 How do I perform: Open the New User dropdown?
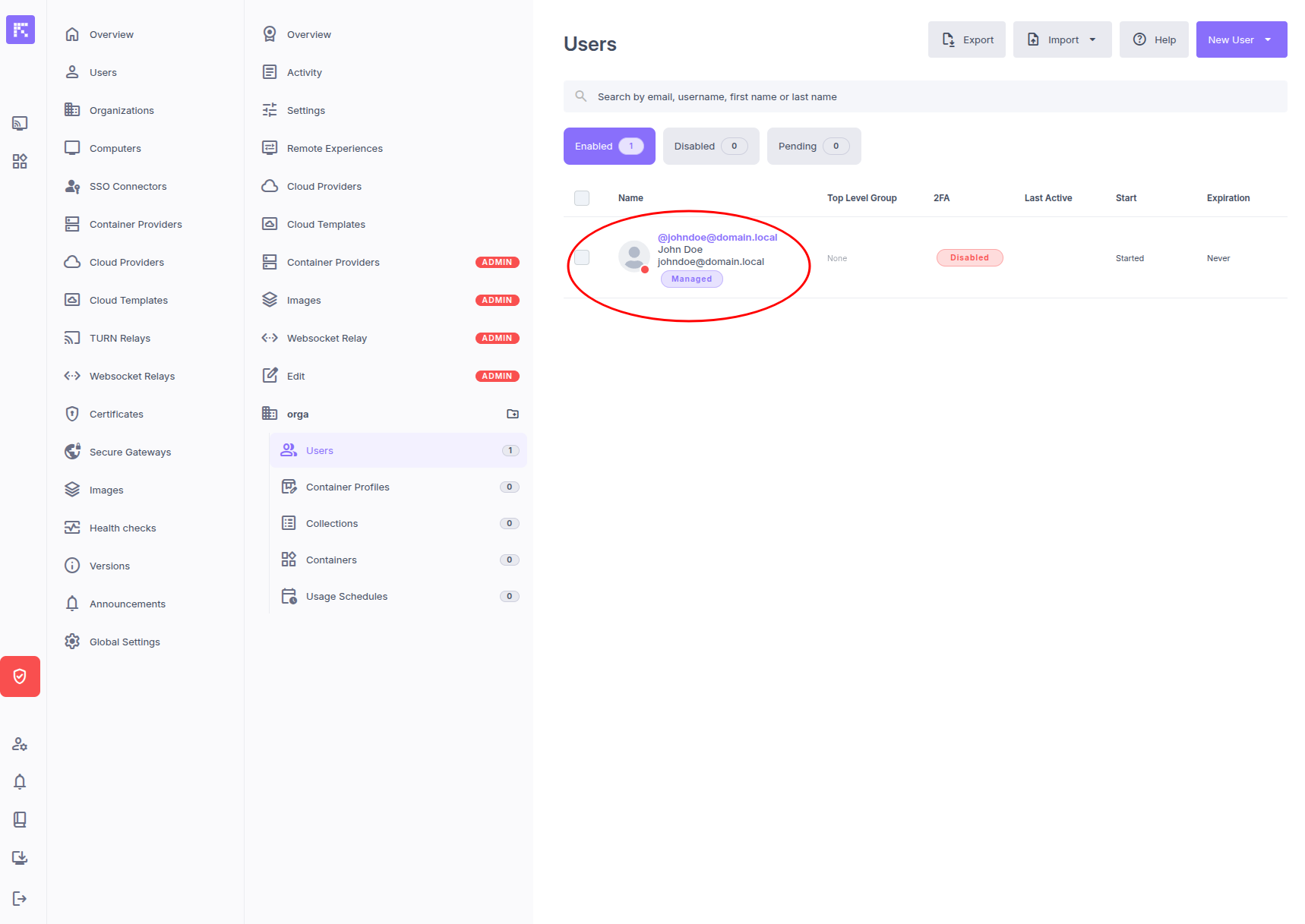1241,39
